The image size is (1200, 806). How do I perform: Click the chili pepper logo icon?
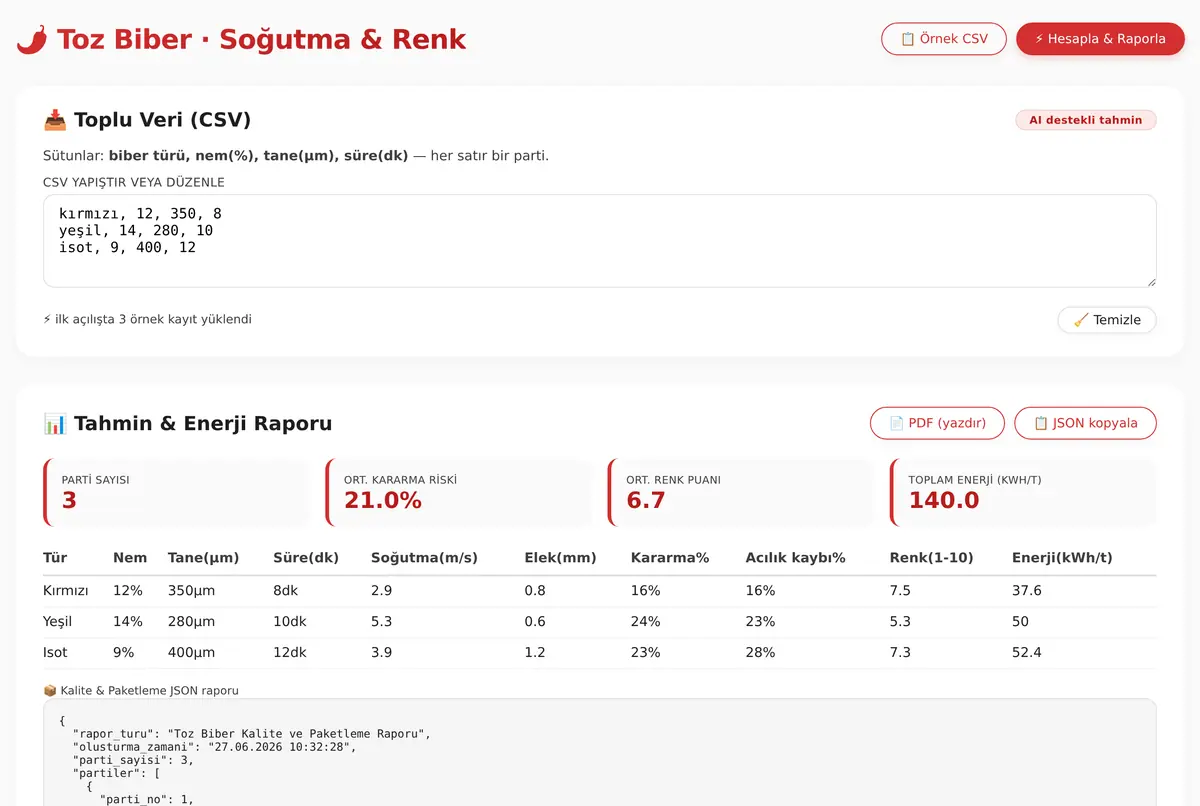point(32,39)
